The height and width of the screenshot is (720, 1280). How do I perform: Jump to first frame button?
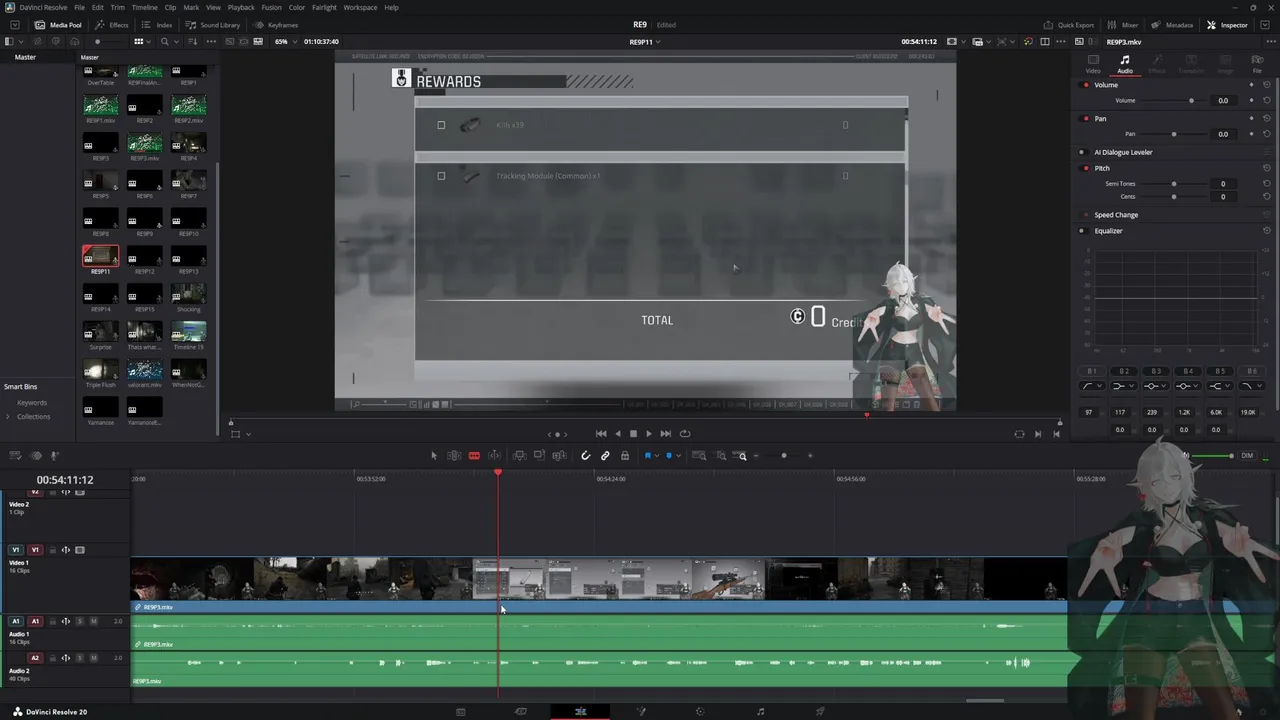tap(601, 434)
